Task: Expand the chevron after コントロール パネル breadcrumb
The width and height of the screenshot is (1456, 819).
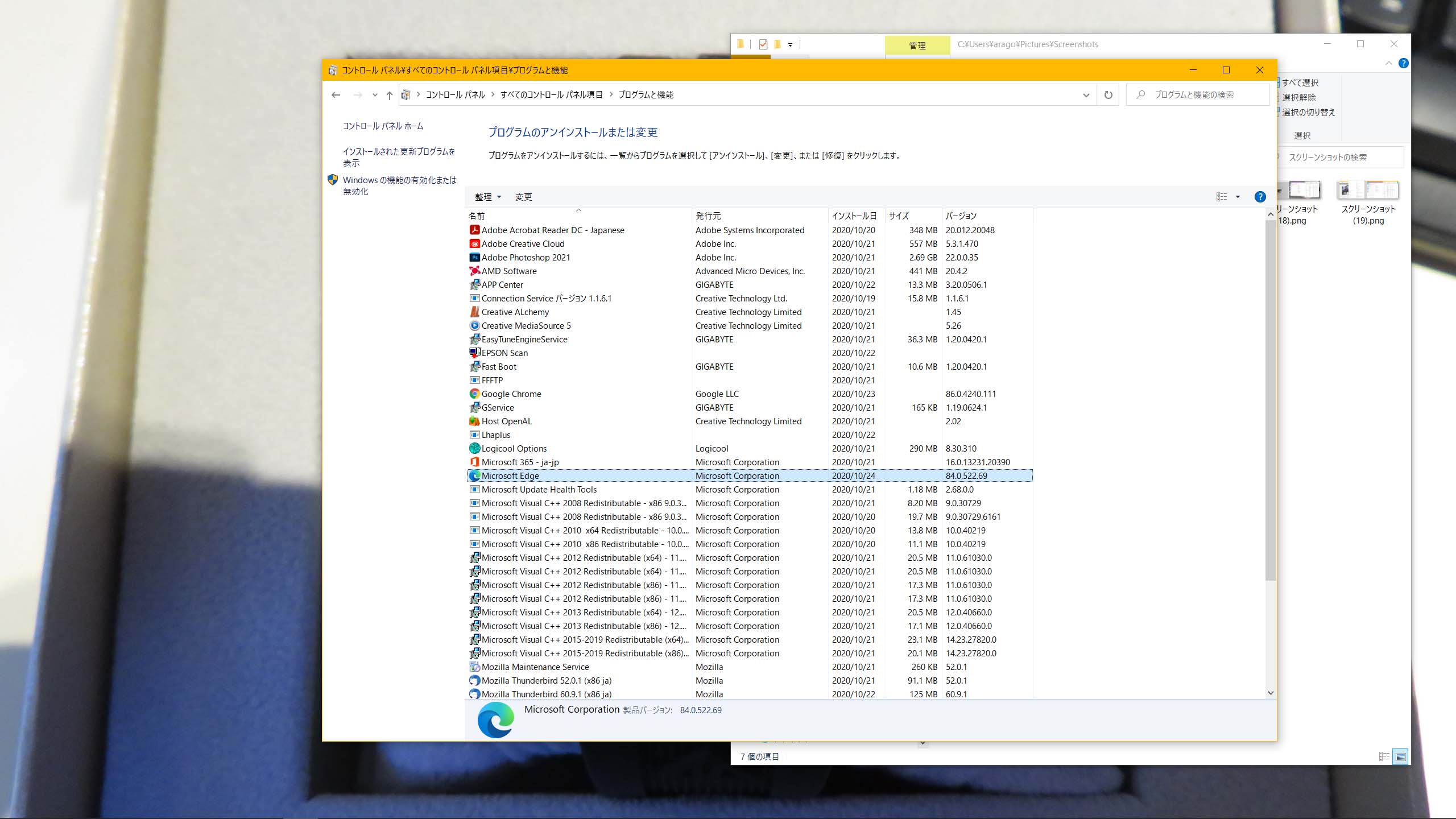Action: [x=493, y=94]
